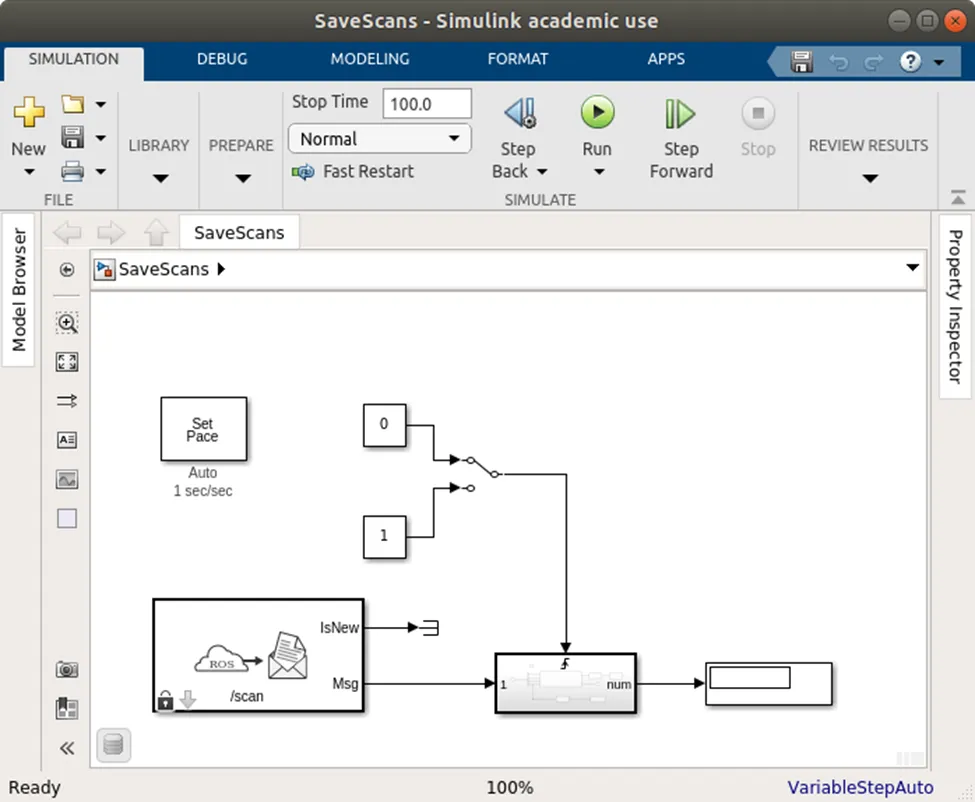The height and width of the screenshot is (802, 975).
Task: Open Help question mark icon
Action: pos(910,62)
